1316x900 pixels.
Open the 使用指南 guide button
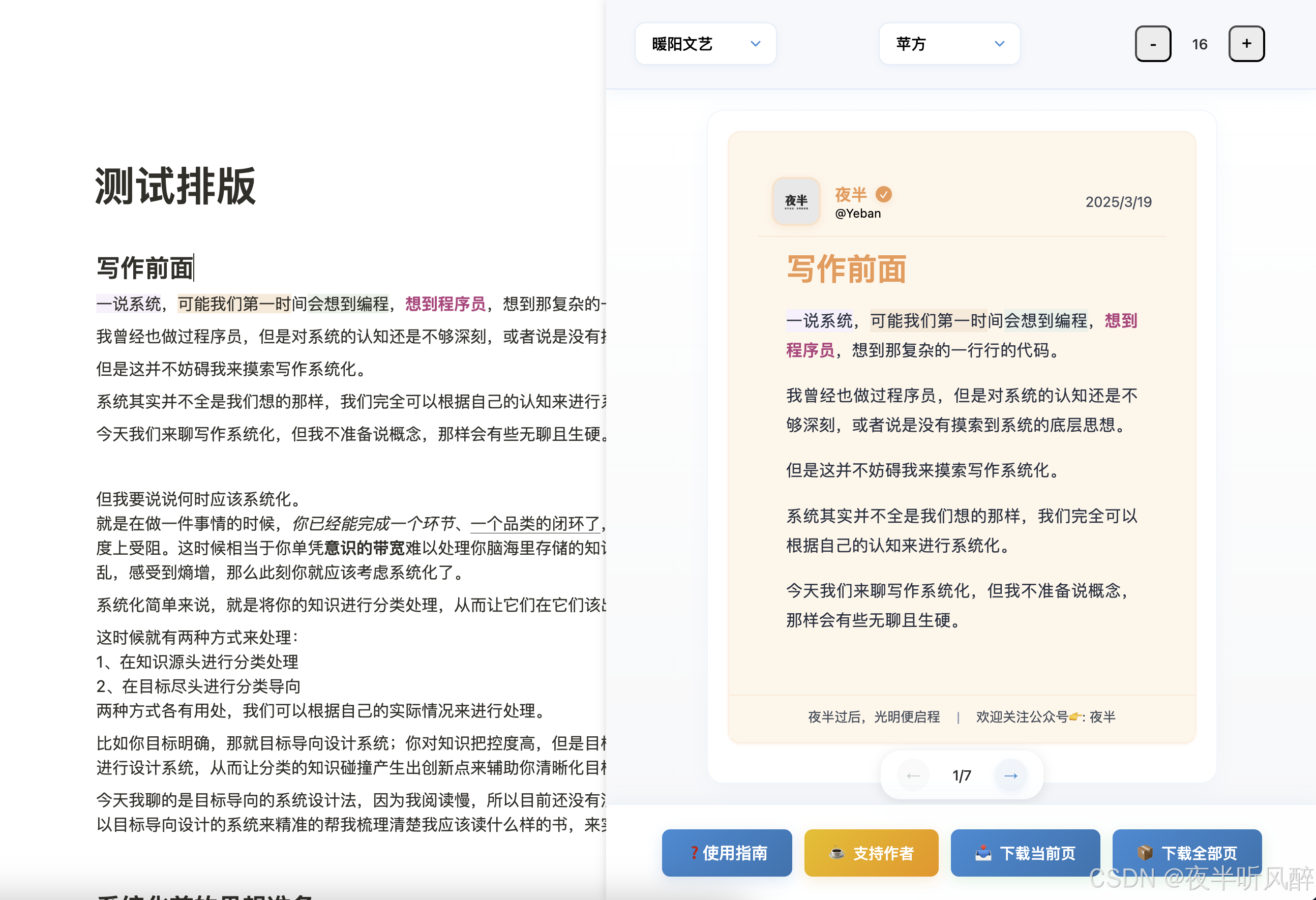[727, 852]
